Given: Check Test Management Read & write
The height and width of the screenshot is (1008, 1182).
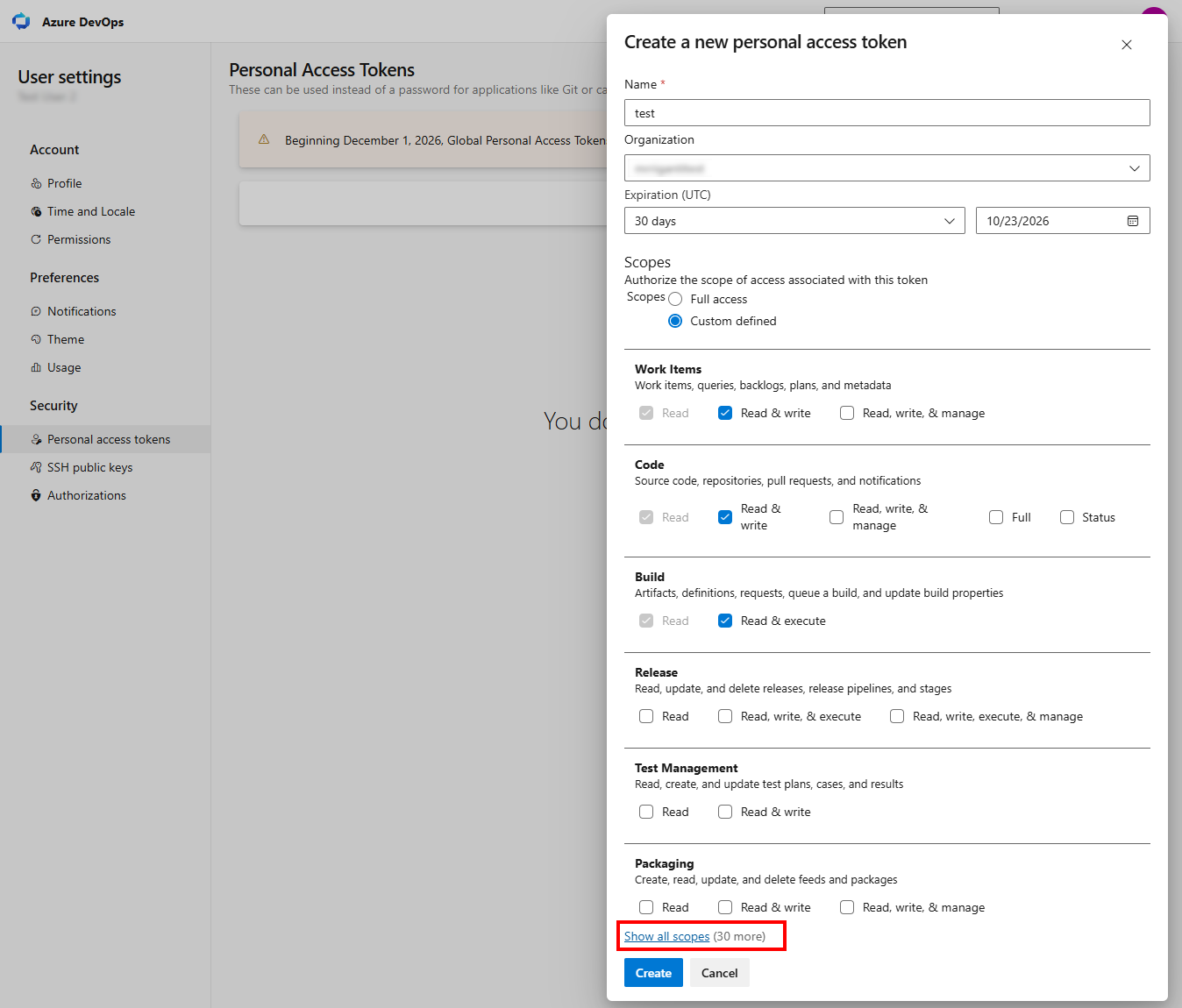Looking at the screenshot, I should click(x=725, y=812).
